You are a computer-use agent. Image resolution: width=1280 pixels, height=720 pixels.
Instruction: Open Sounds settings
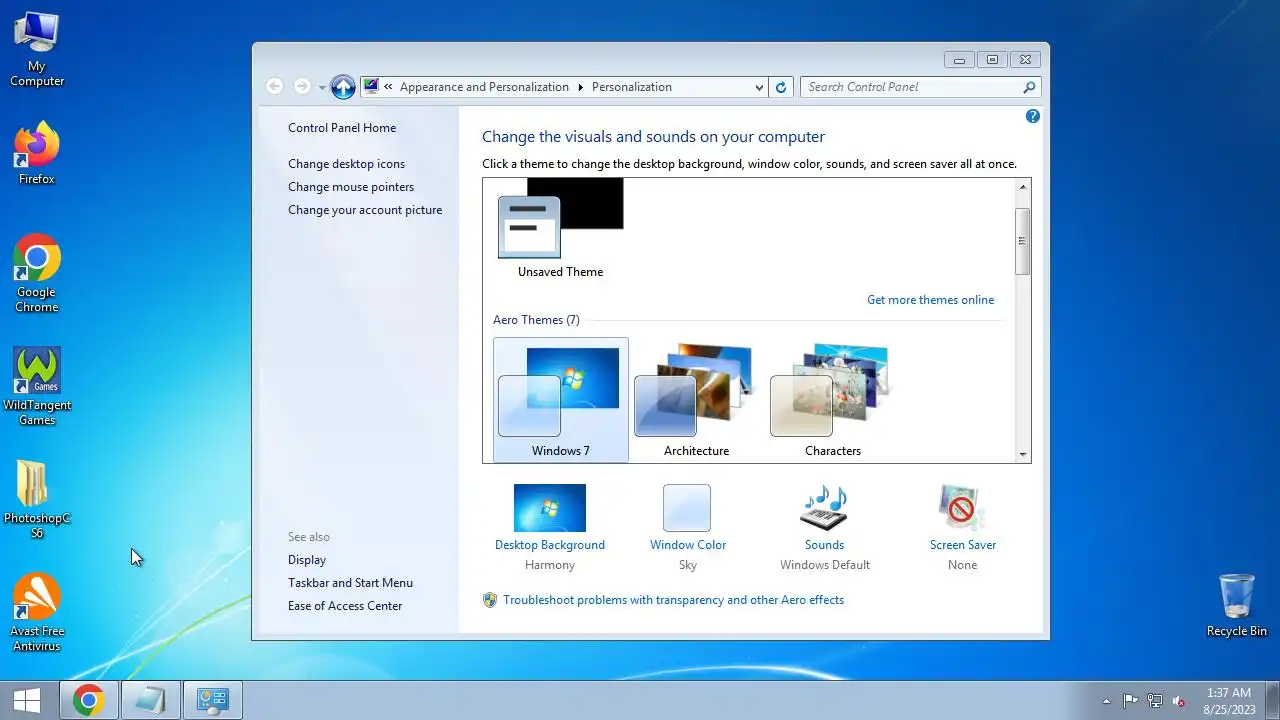tap(825, 528)
